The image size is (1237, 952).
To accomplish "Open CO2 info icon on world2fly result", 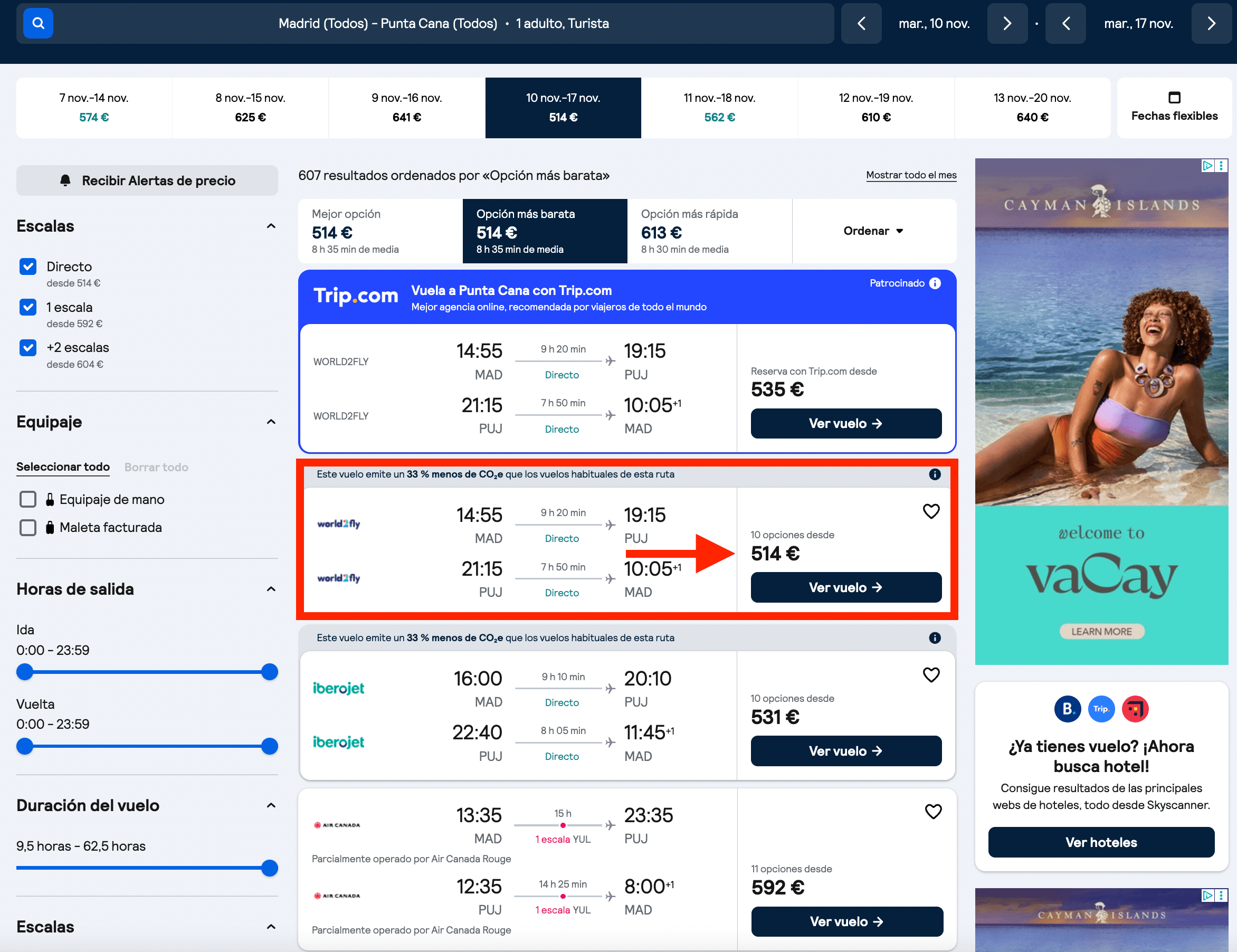I will coord(935,474).
